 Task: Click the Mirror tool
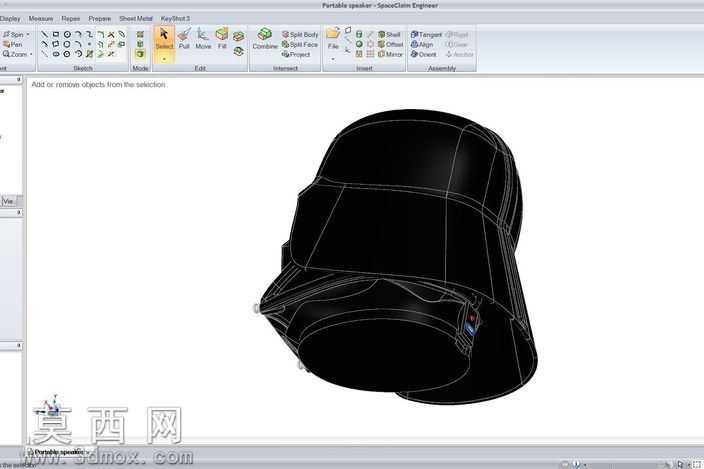390,54
